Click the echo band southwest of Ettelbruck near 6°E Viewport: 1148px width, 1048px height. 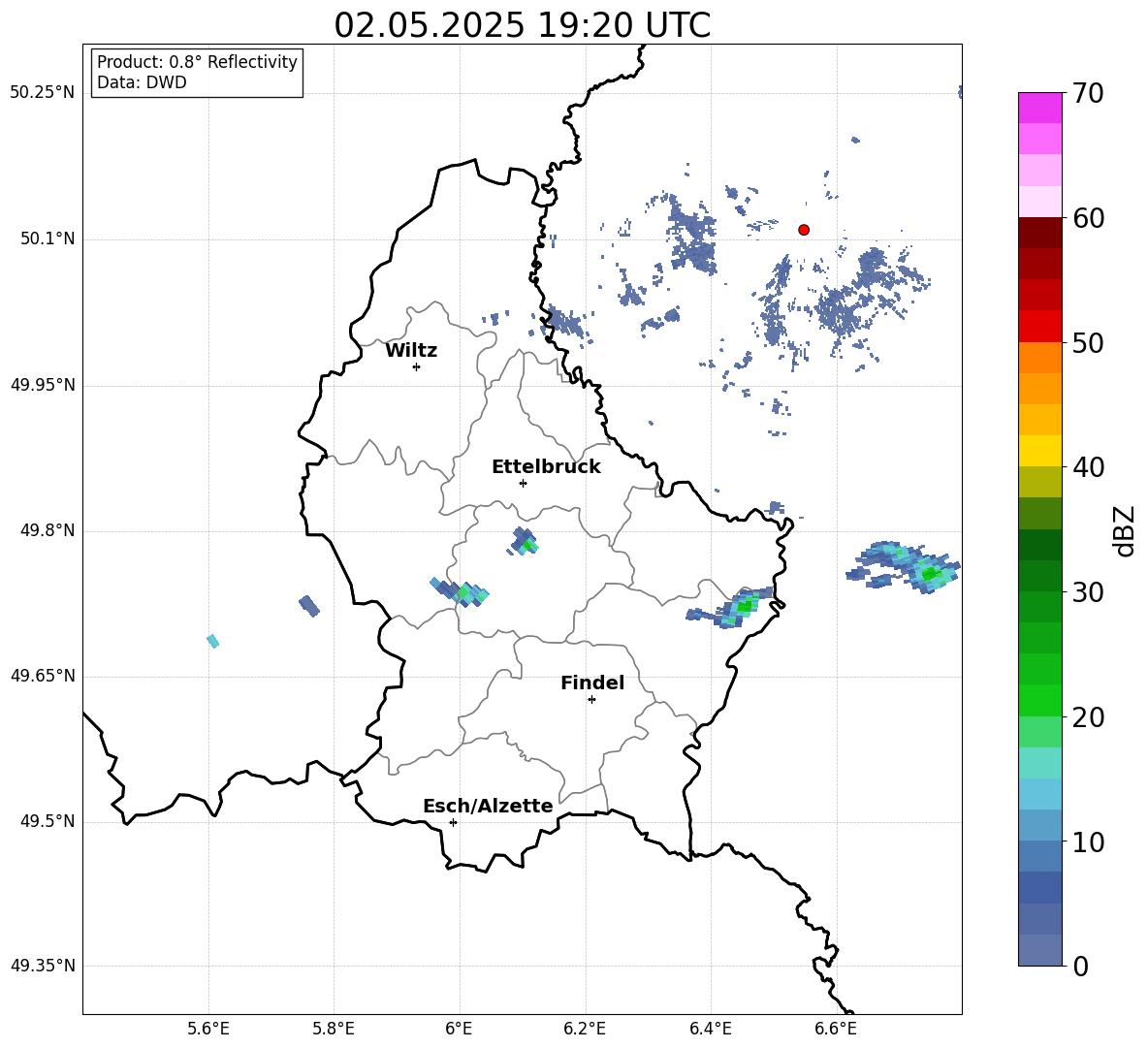(x=459, y=591)
